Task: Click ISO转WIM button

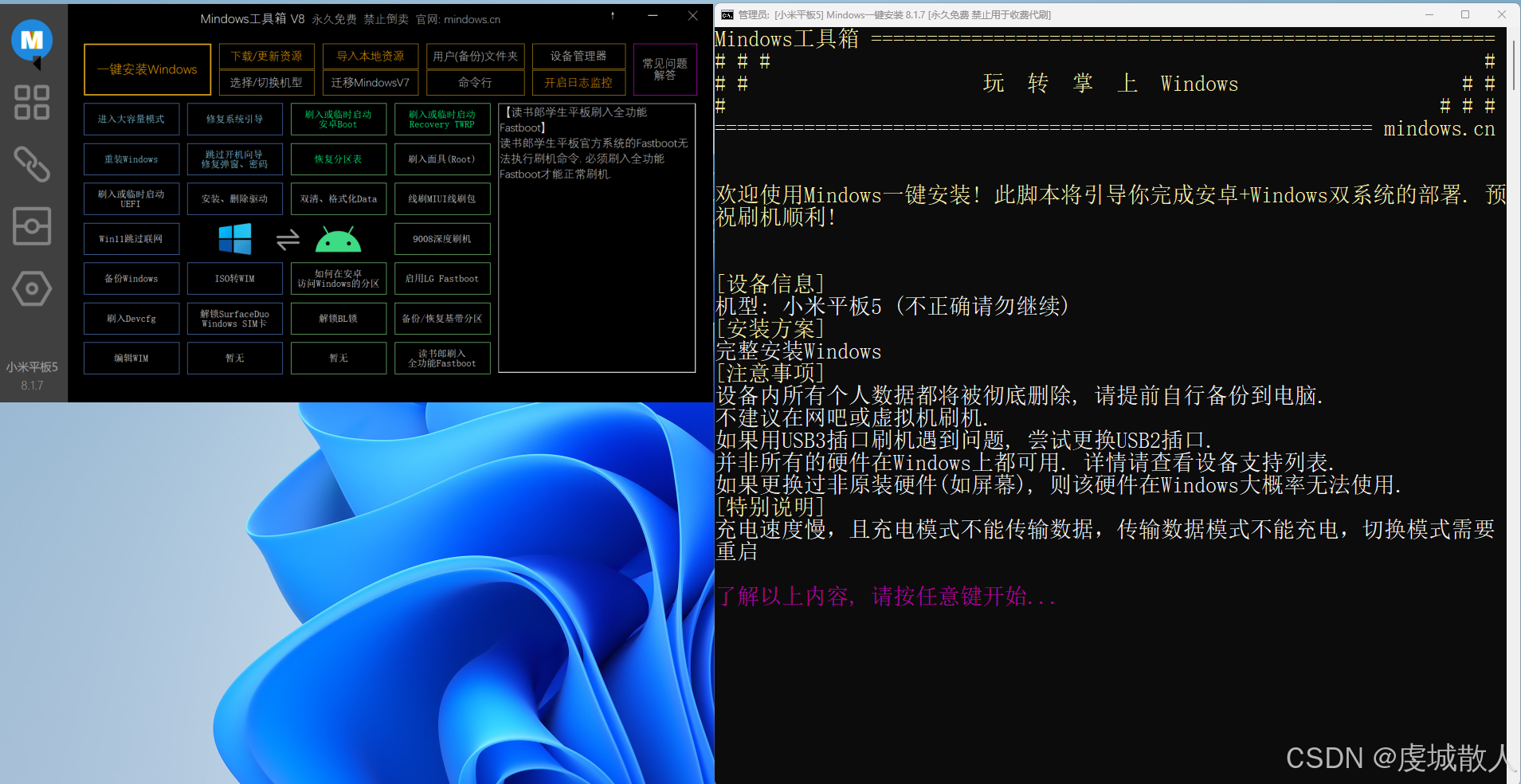Action: click(x=235, y=279)
